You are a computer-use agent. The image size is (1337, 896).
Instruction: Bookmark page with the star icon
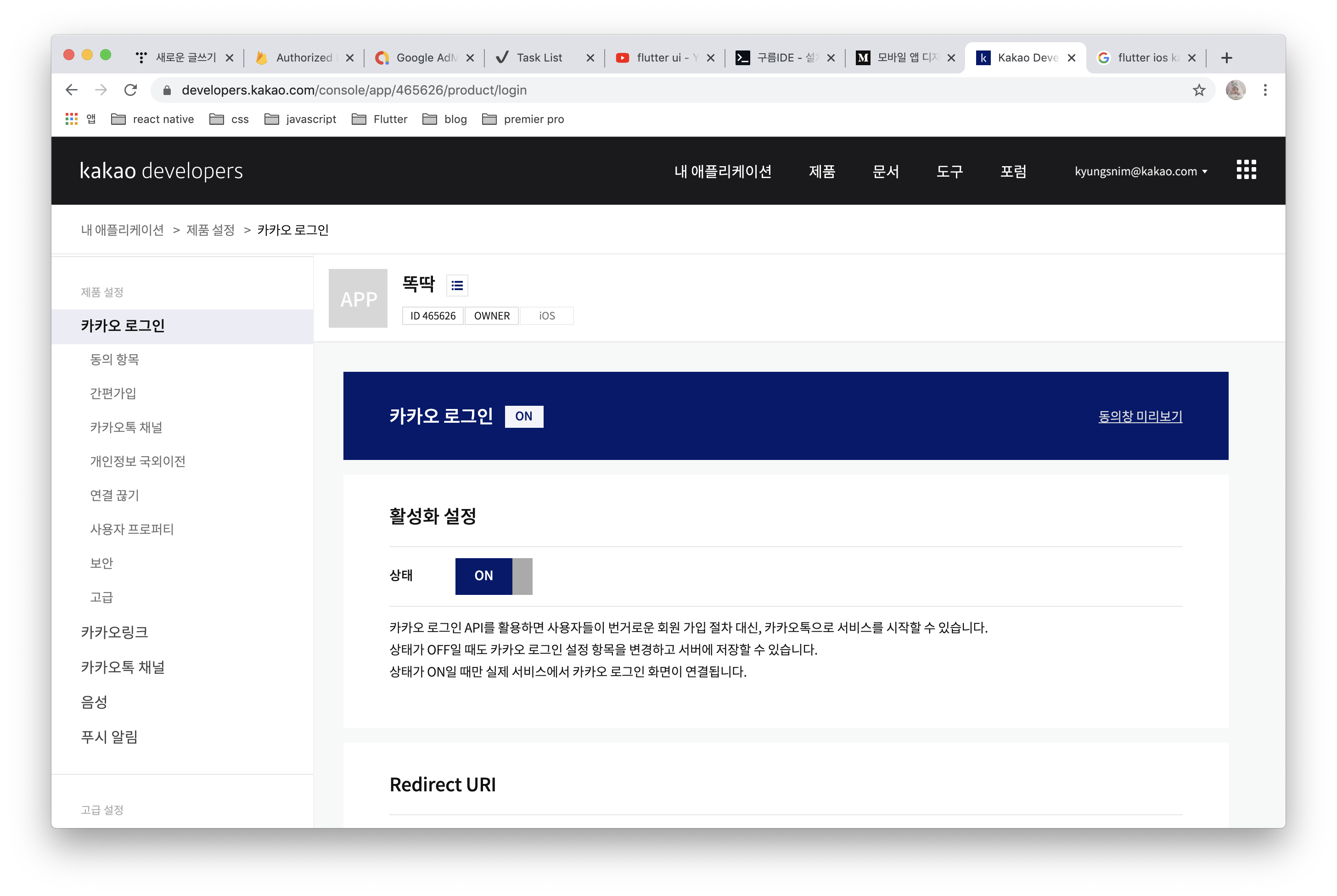(1199, 90)
